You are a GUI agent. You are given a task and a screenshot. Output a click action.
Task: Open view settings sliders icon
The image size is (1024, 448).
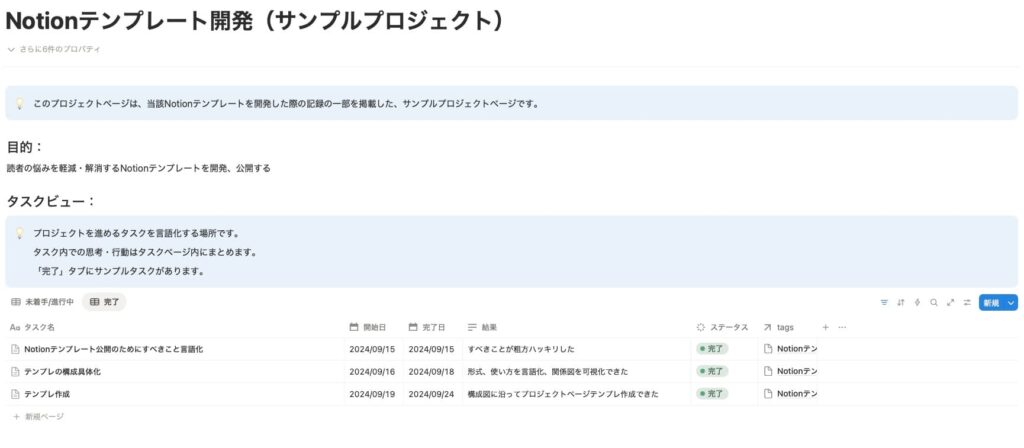967,302
